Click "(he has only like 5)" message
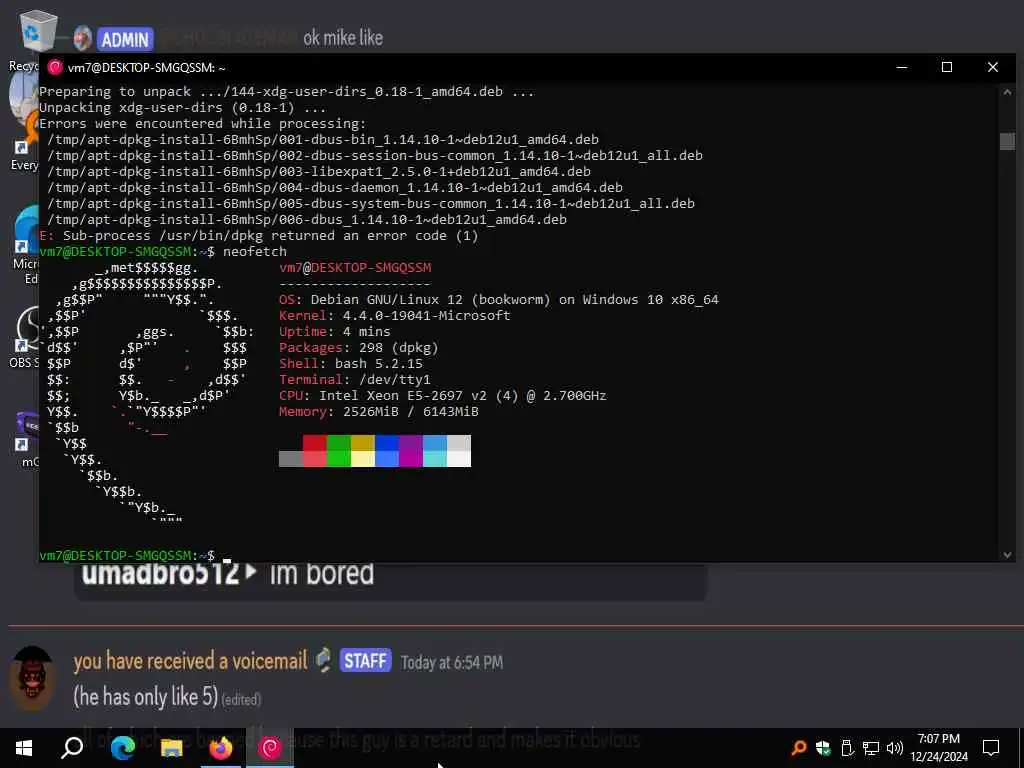This screenshot has height=768, width=1024. pyautogui.click(x=146, y=696)
